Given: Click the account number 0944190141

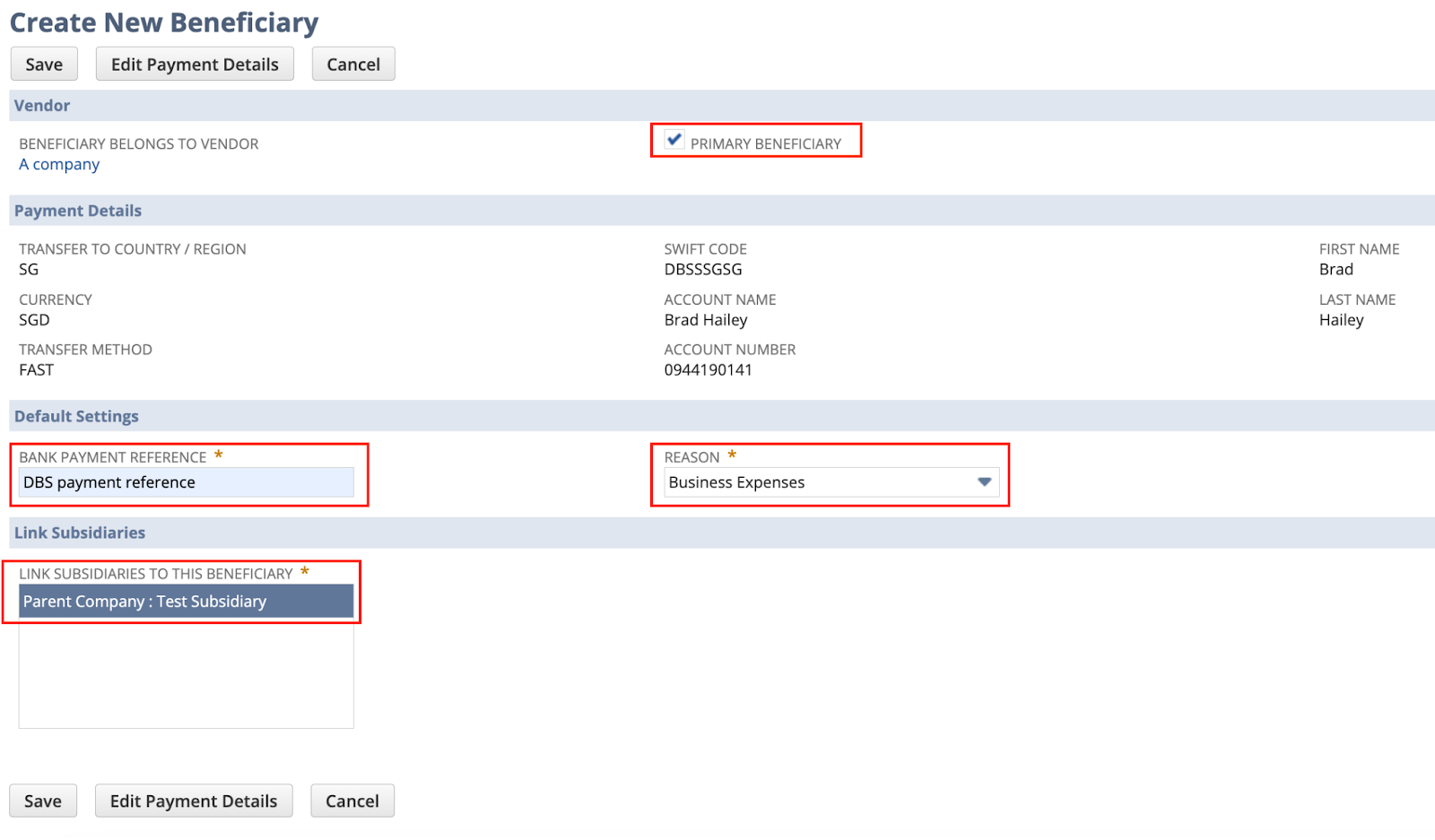Looking at the screenshot, I should coord(708,370).
